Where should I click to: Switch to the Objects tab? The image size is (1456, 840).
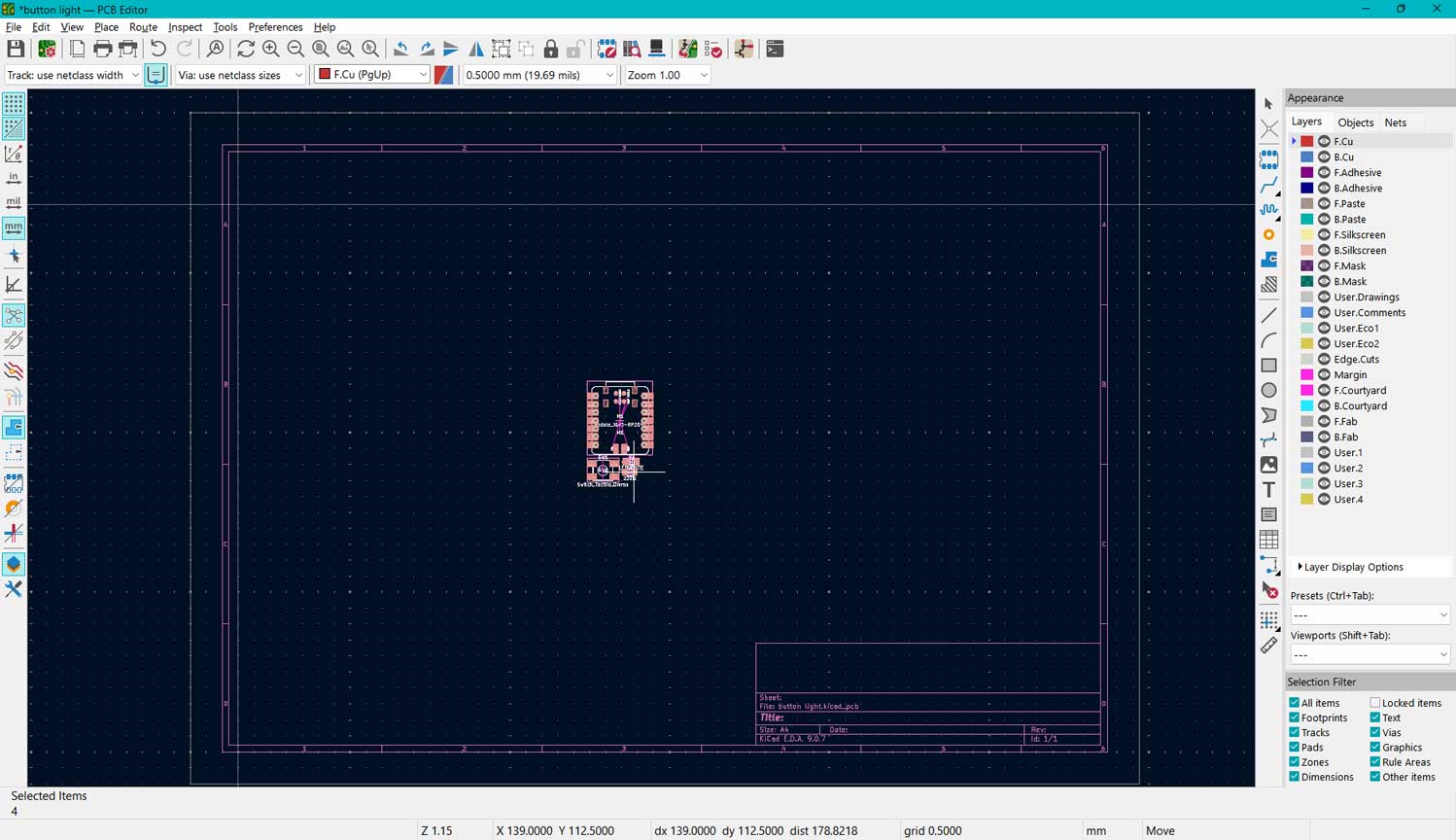coord(1355,122)
